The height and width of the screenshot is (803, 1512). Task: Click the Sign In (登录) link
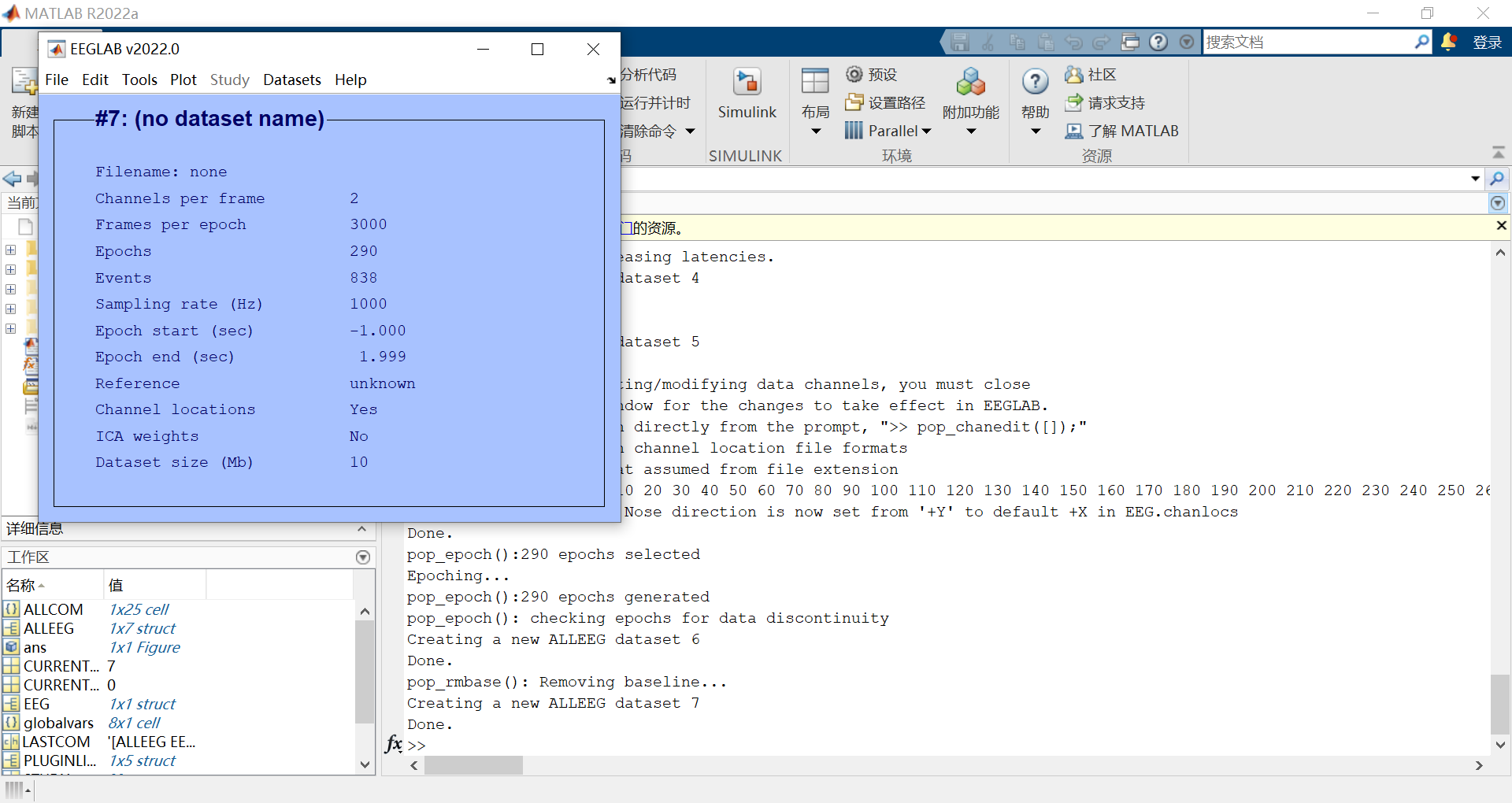(x=1488, y=42)
